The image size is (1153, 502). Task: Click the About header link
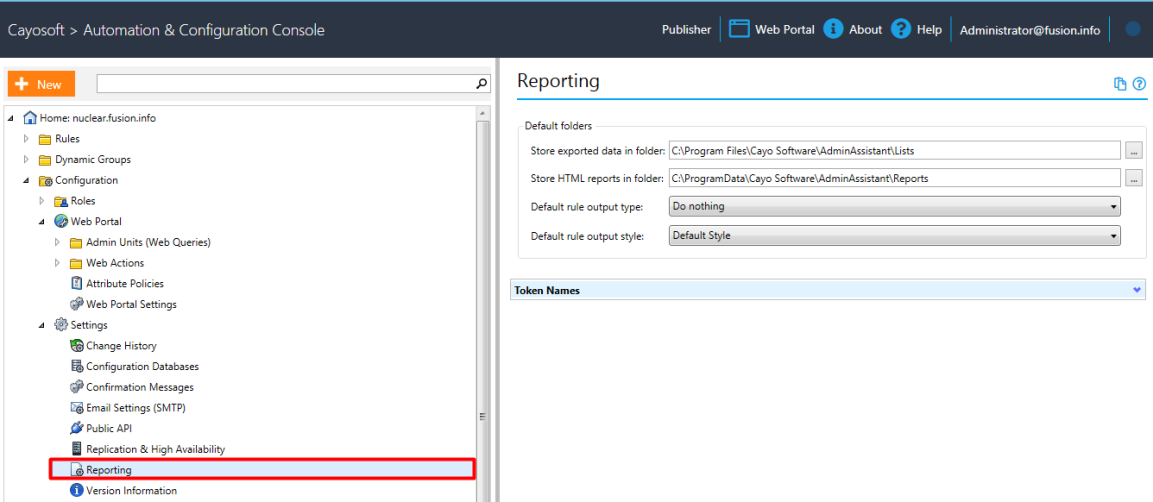pyautogui.click(x=865, y=29)
